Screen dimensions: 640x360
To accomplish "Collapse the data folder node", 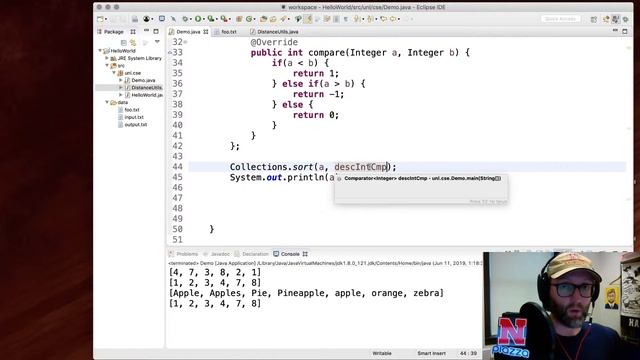I will (x=107, y=102).
